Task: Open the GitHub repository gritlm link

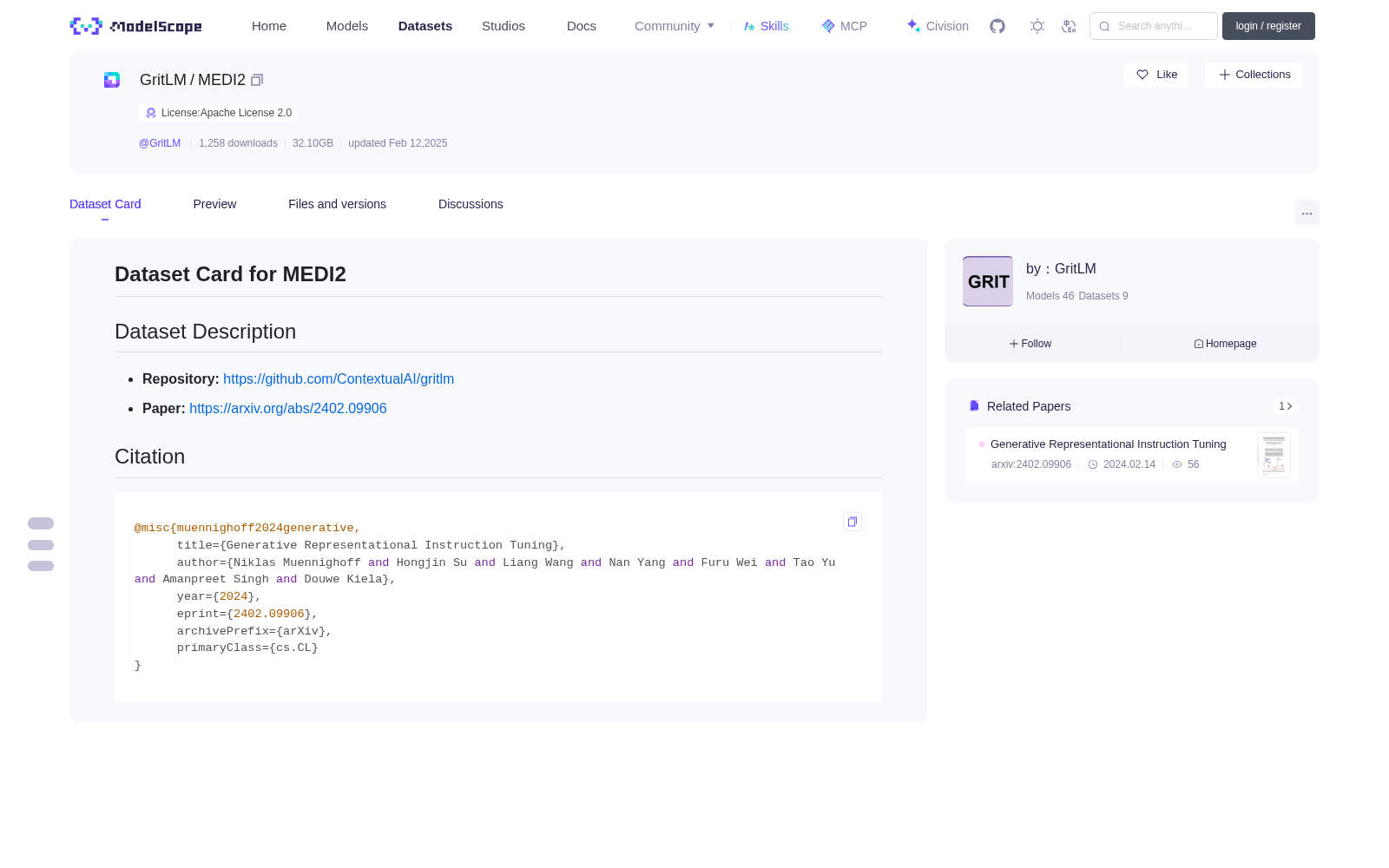Action: click(339, 378)
